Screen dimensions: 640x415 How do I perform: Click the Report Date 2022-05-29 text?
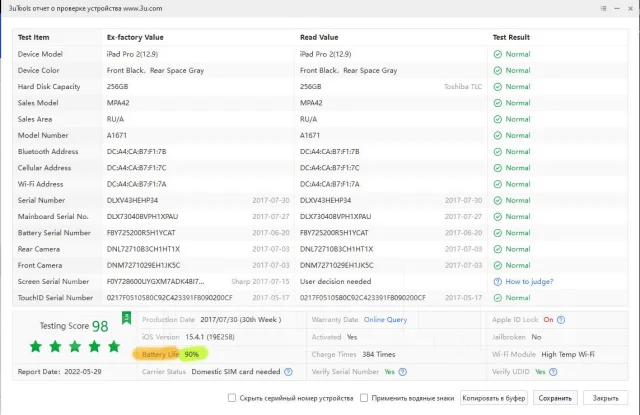[x=60, y=372]
